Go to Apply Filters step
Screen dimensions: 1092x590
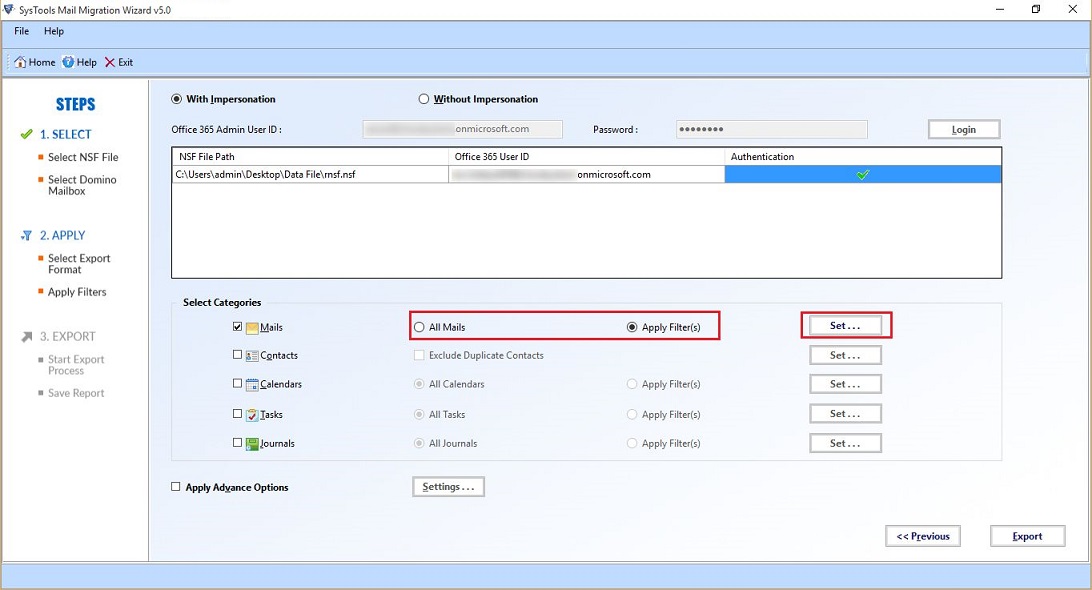coord(77,293)
